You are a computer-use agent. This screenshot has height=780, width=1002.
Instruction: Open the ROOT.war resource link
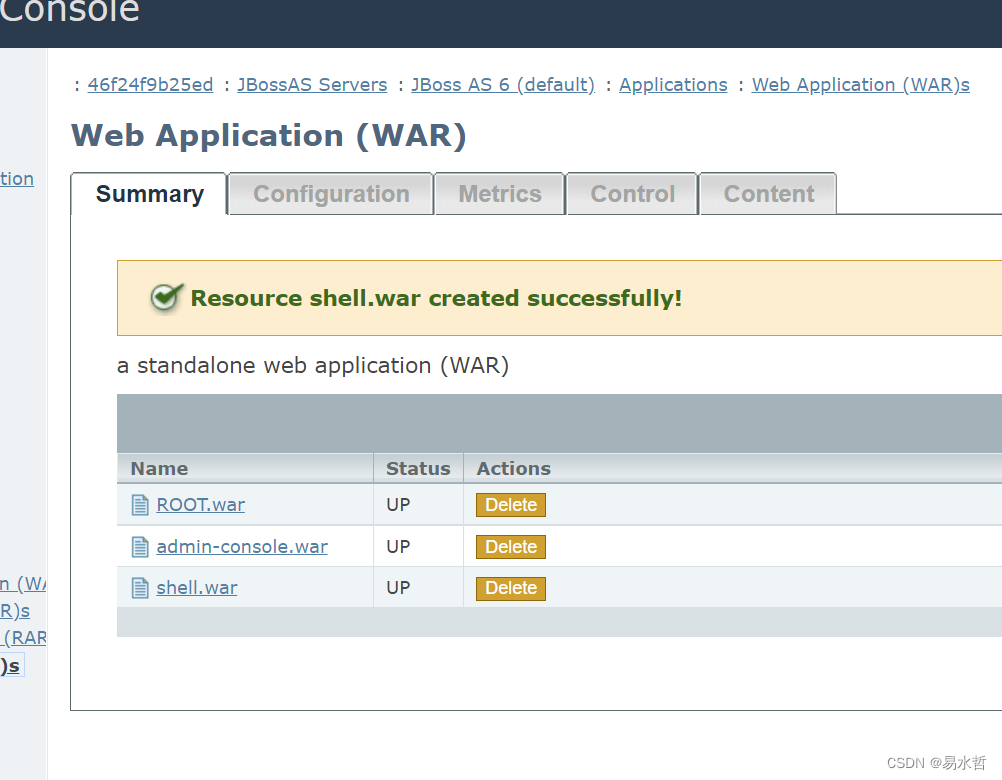[201, 505]
